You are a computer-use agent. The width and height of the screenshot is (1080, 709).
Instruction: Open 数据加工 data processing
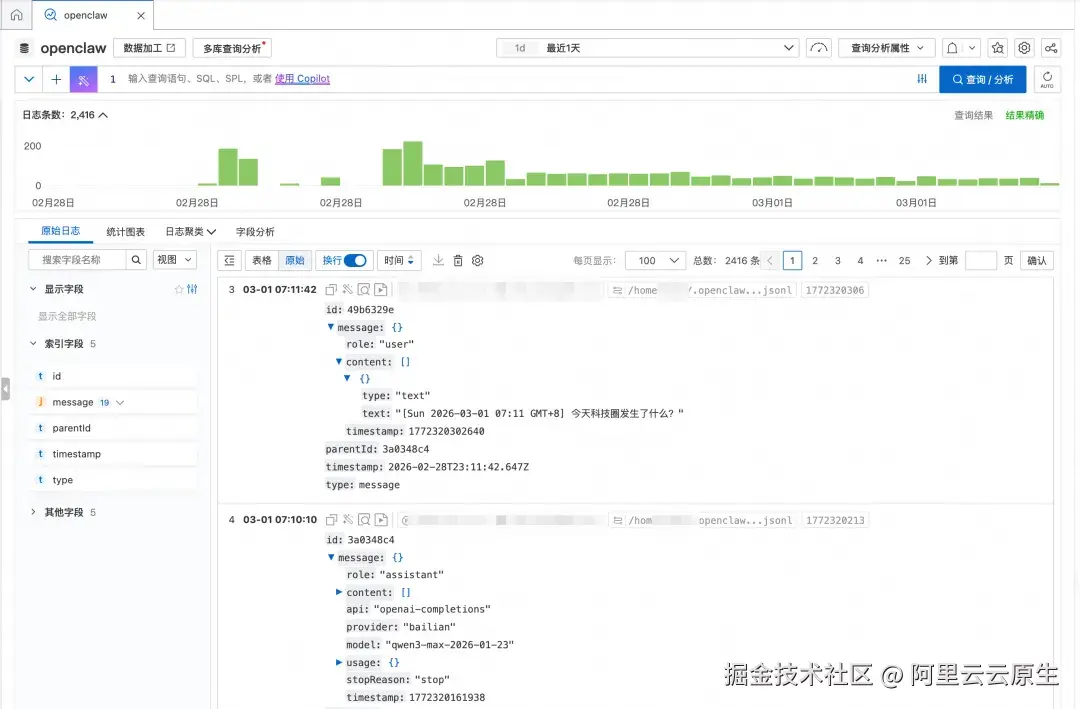(x=149, y=48)
